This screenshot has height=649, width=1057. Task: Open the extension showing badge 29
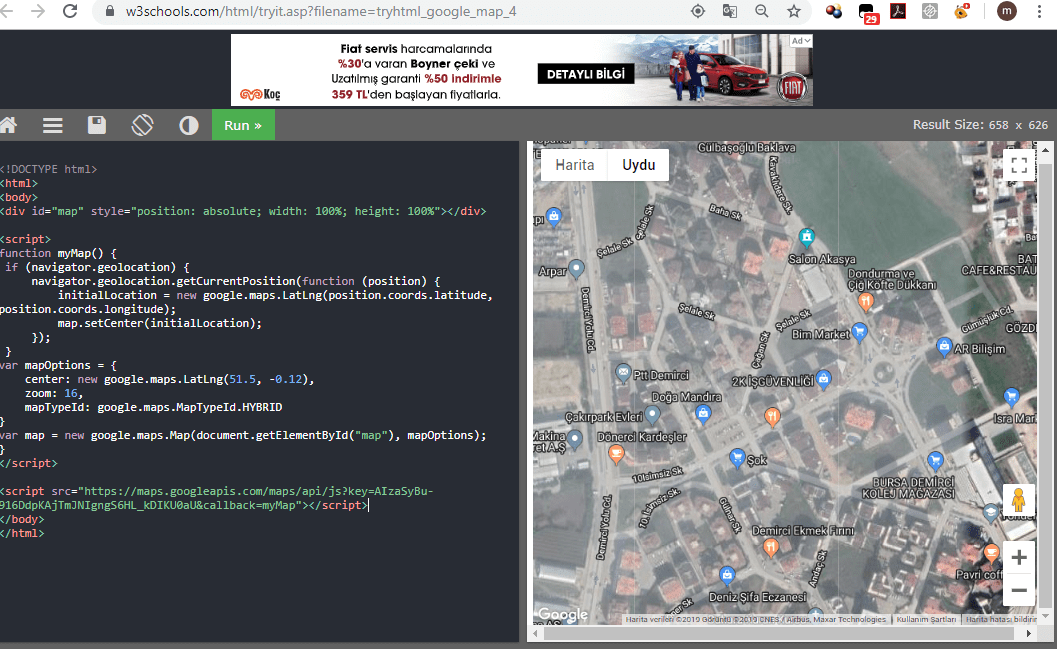pos(867,12)
